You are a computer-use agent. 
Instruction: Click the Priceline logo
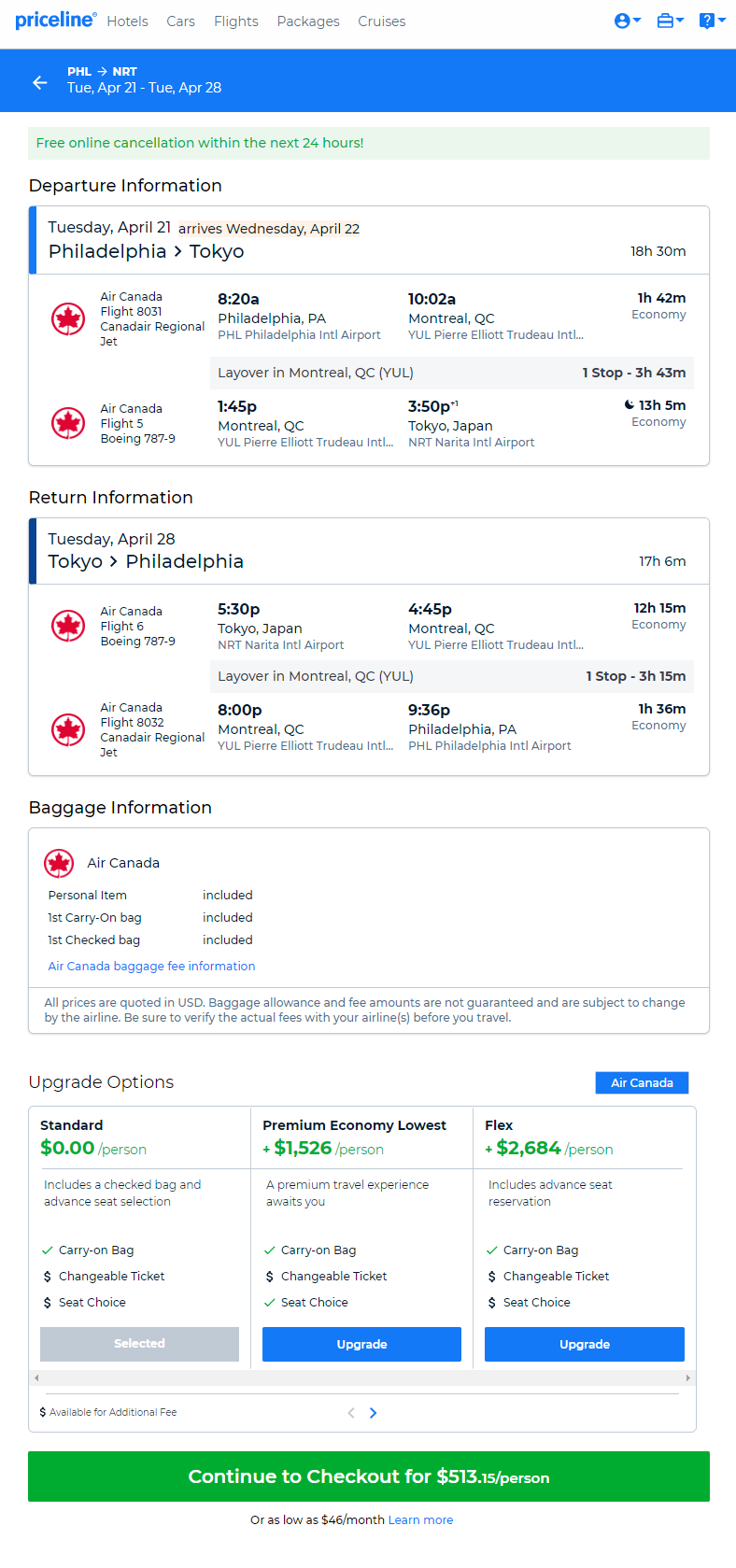click(55, 20)
